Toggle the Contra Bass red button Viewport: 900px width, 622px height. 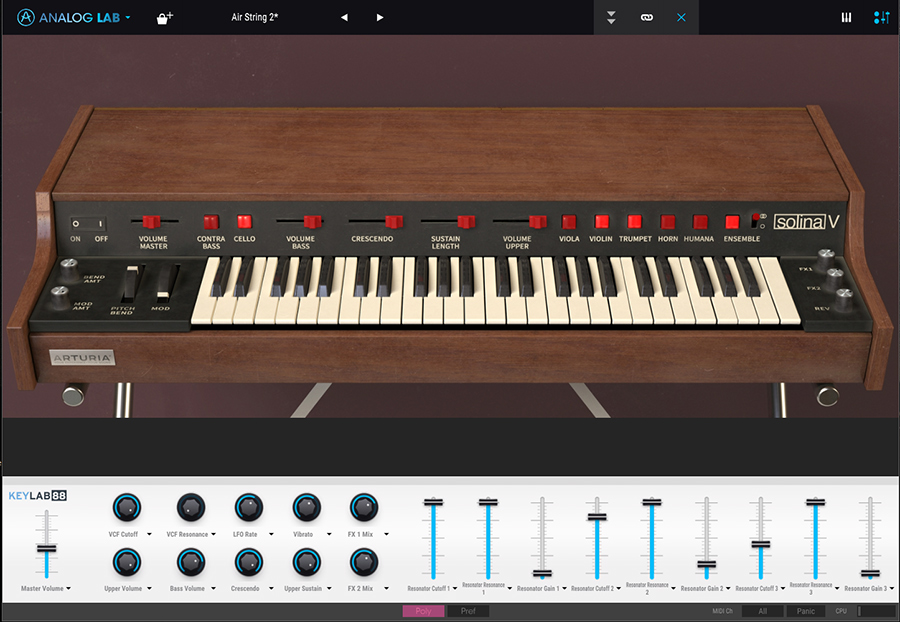[x=211, y=222]
